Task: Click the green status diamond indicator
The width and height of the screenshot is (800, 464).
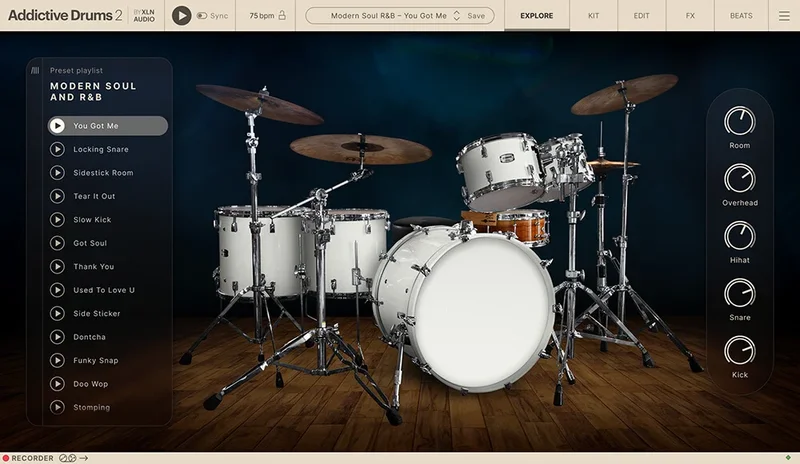Action: click(788, 457)
